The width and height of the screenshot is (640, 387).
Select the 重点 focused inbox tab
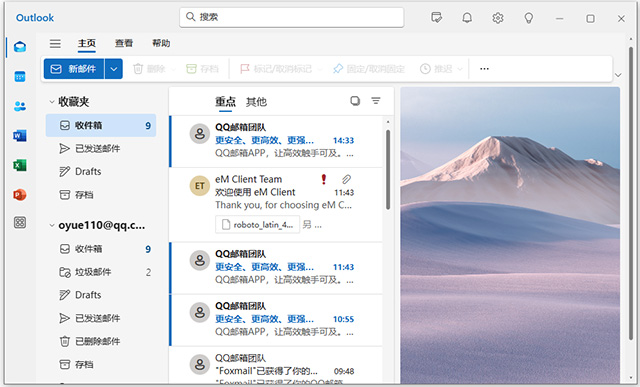225,101
